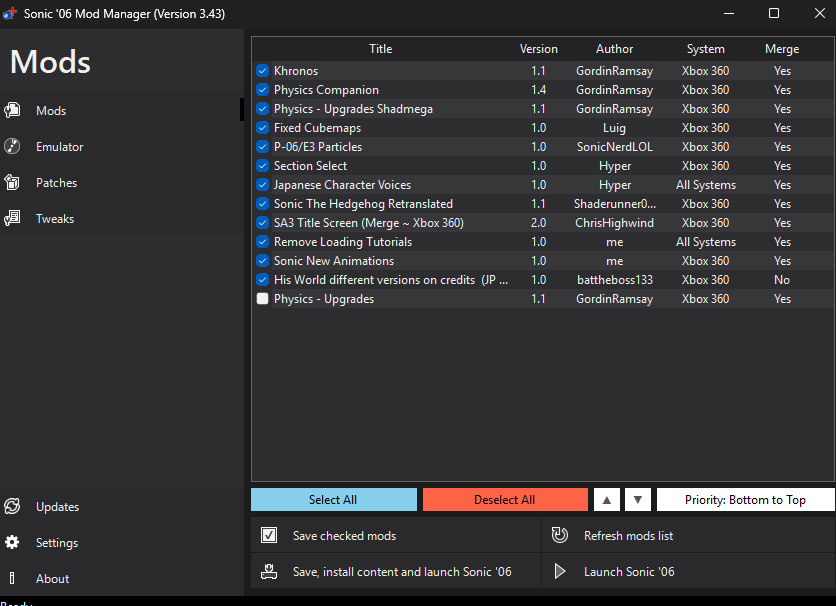Open the Emulator section
This screenshot has height=606, width=836.
pyautogui.click(x=122, y=146)
